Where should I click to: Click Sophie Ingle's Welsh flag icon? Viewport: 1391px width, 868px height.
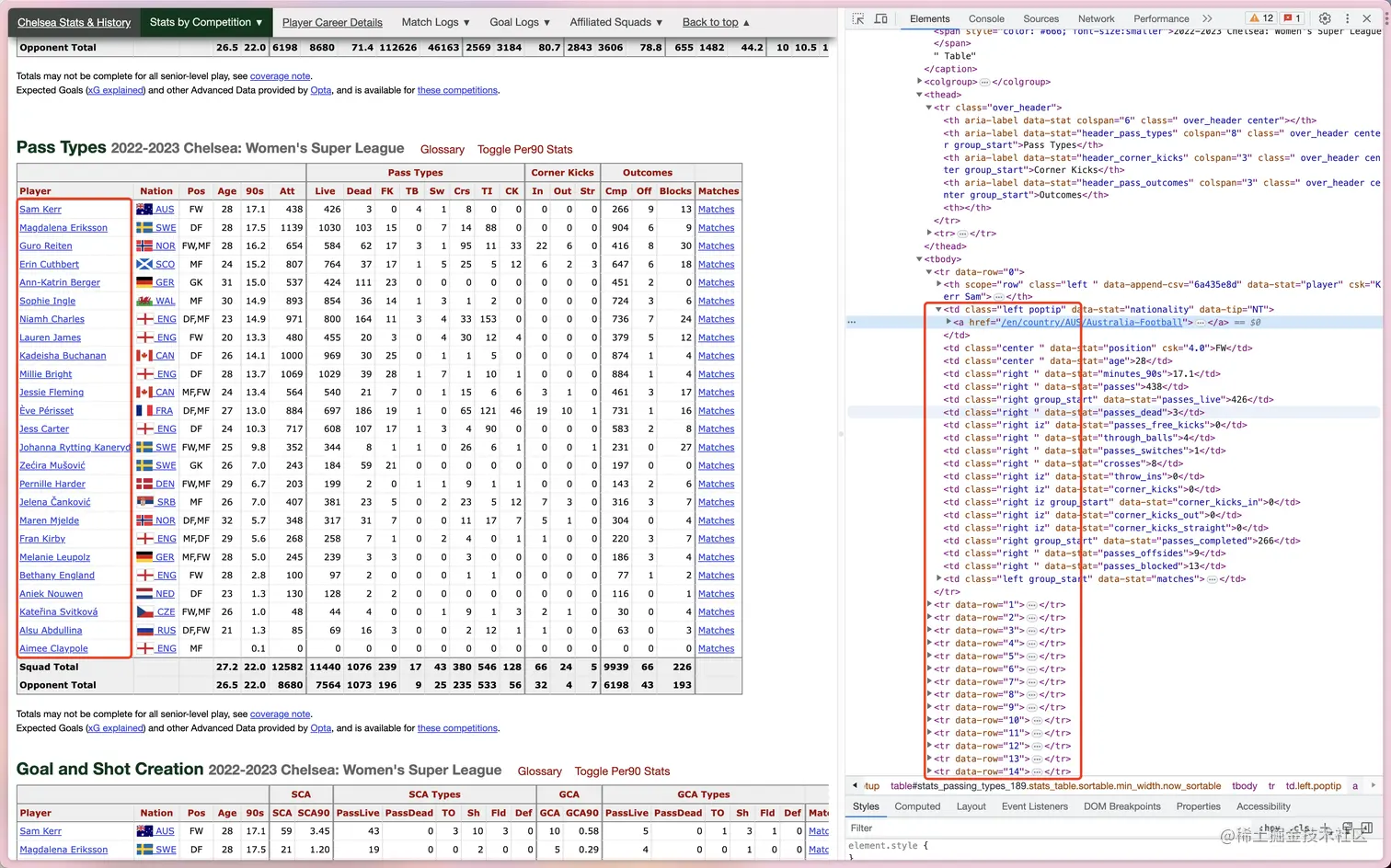coord(144,301)
